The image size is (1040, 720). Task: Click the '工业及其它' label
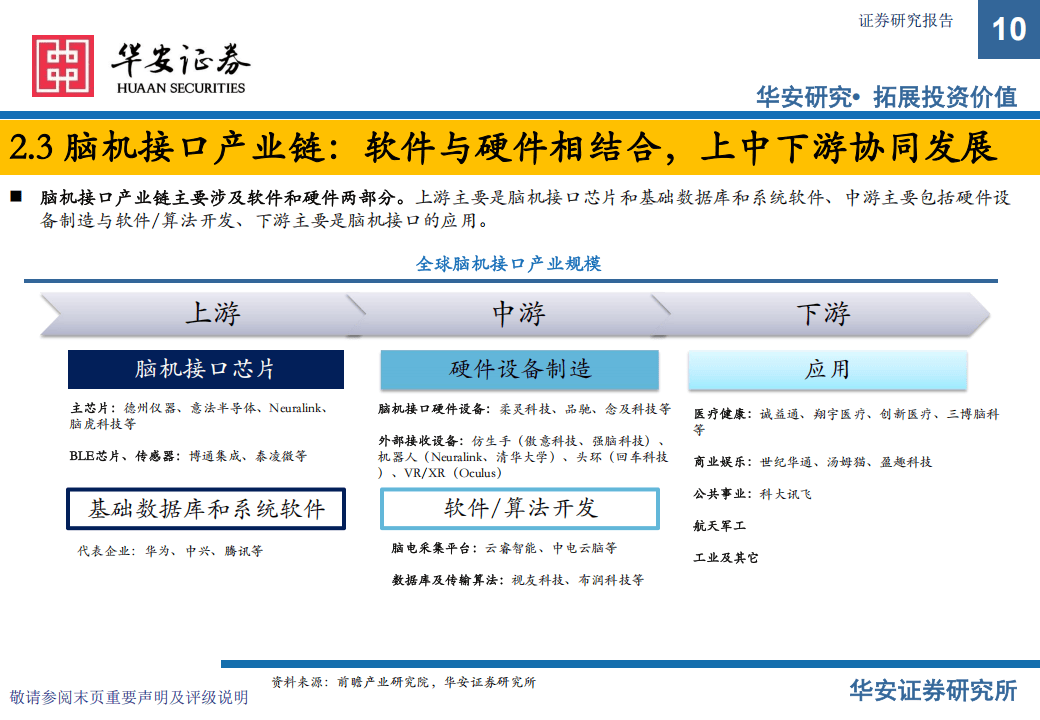pyautogui.click(x=726, y=558)
